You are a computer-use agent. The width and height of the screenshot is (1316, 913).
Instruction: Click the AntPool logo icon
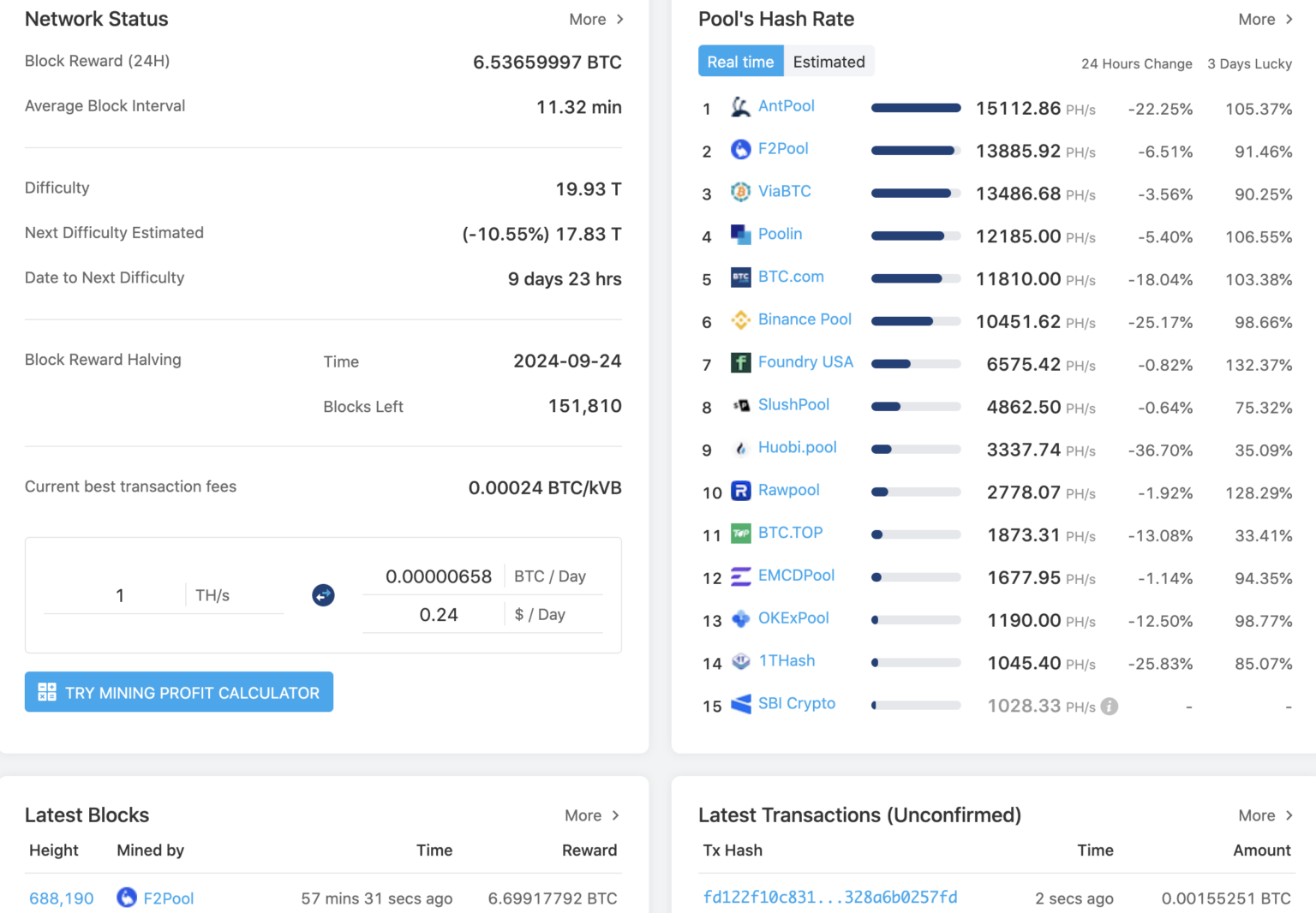[x=740, y=107]
